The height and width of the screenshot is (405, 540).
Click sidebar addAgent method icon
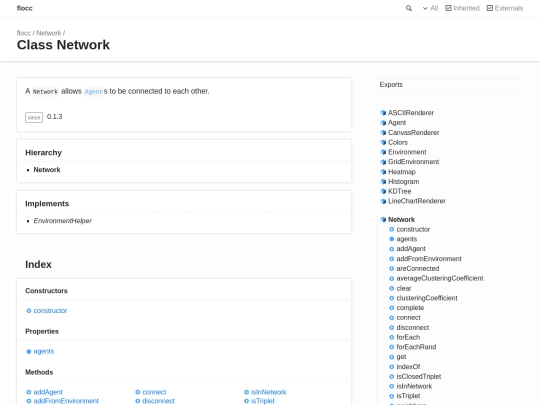click(392, 249)
